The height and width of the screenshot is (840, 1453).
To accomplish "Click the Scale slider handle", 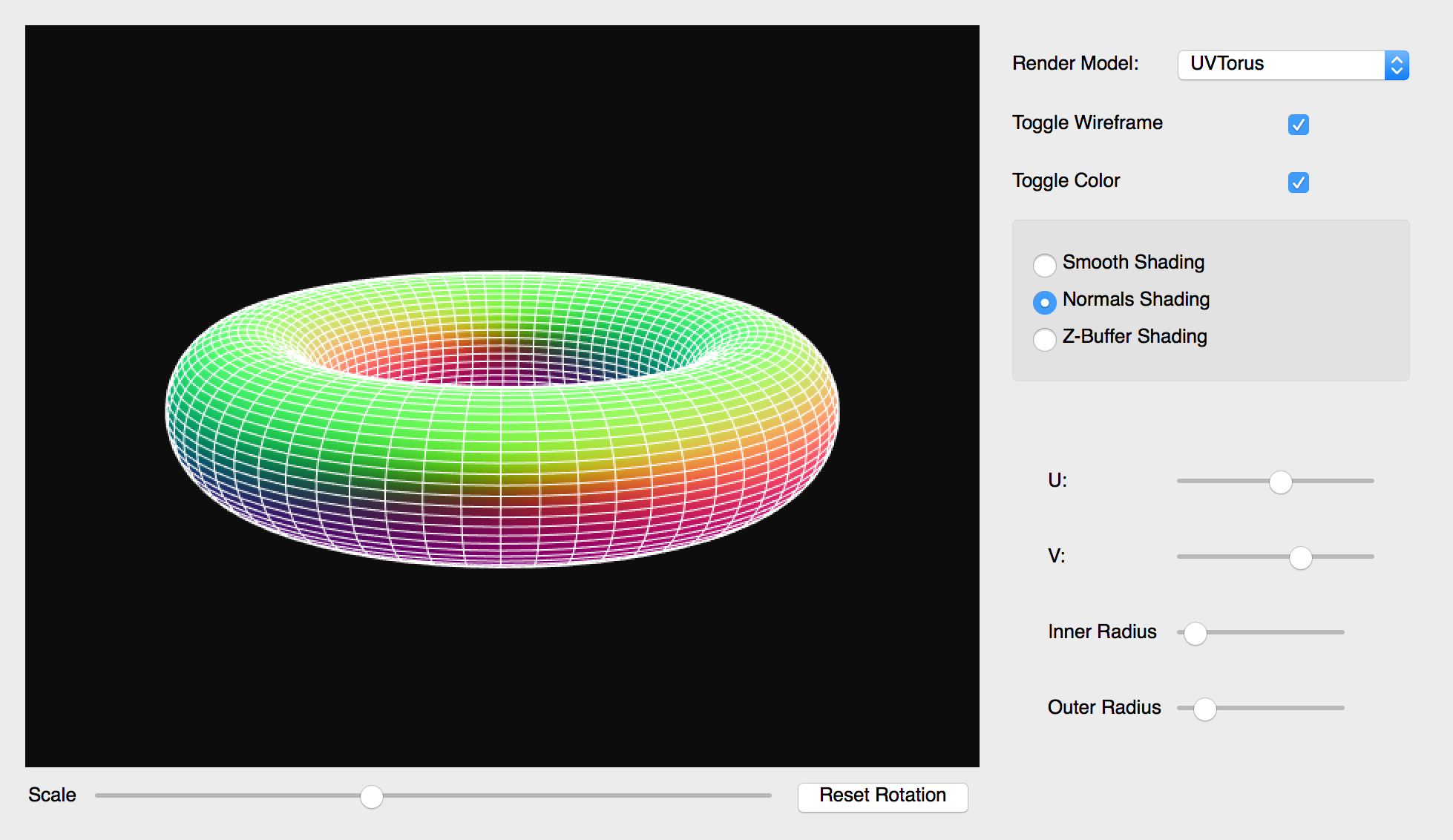I will point(371,796).
